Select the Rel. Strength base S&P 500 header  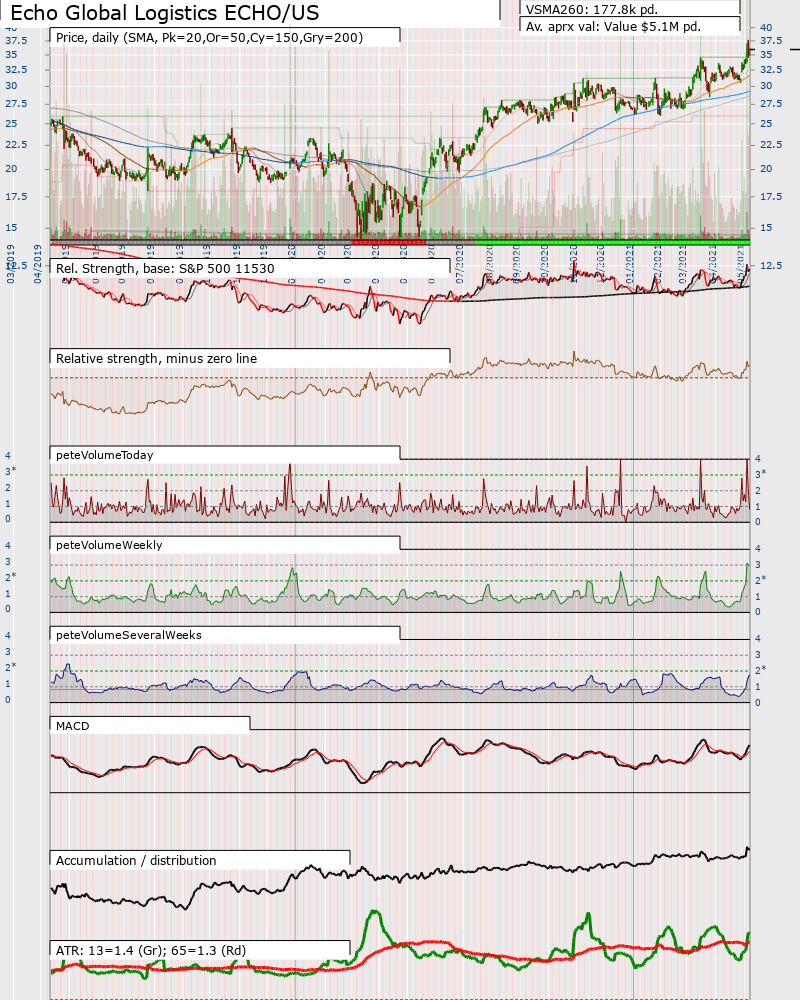165,268
